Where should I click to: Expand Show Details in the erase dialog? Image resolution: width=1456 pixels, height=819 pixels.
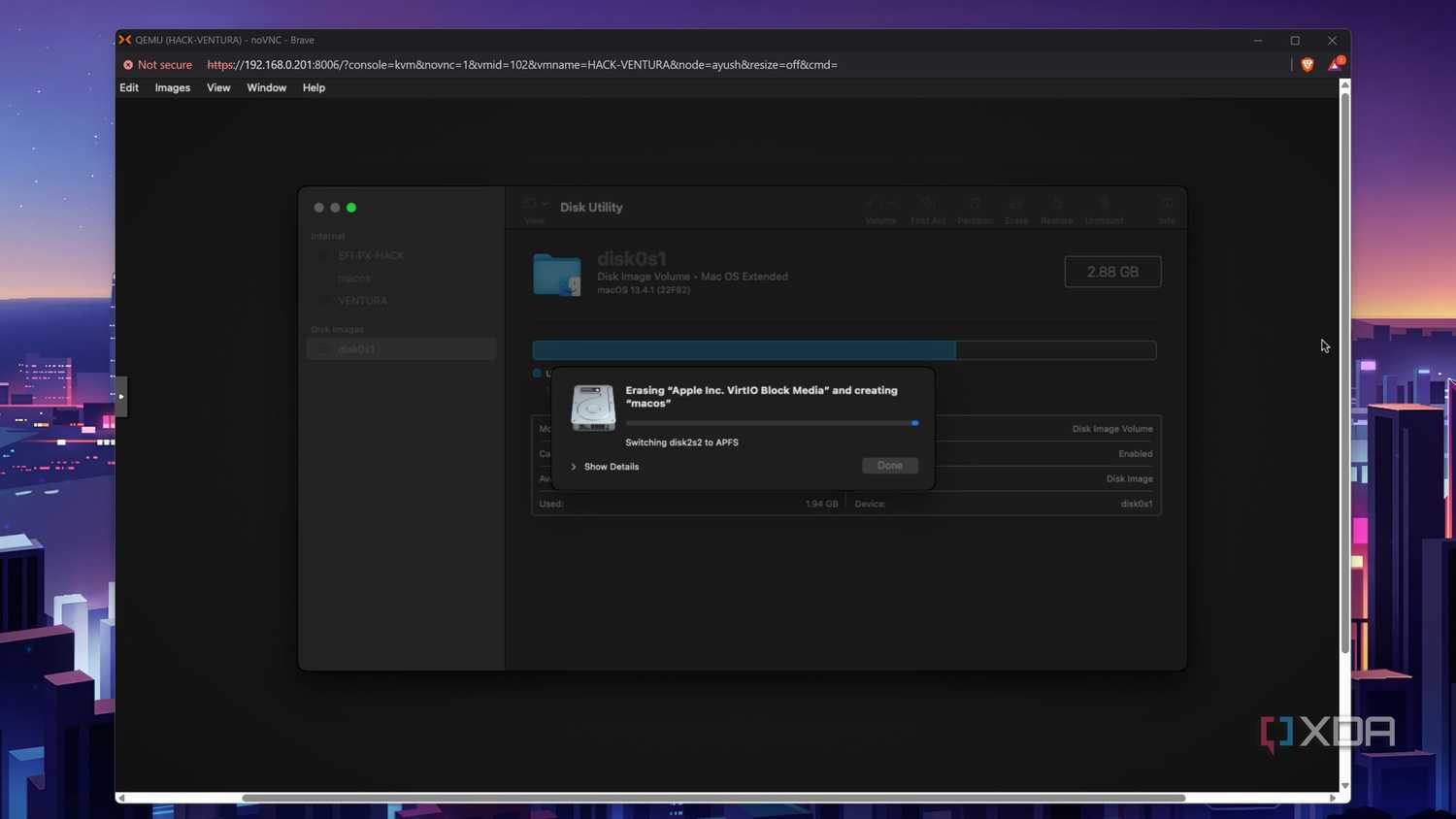point(605,467)
